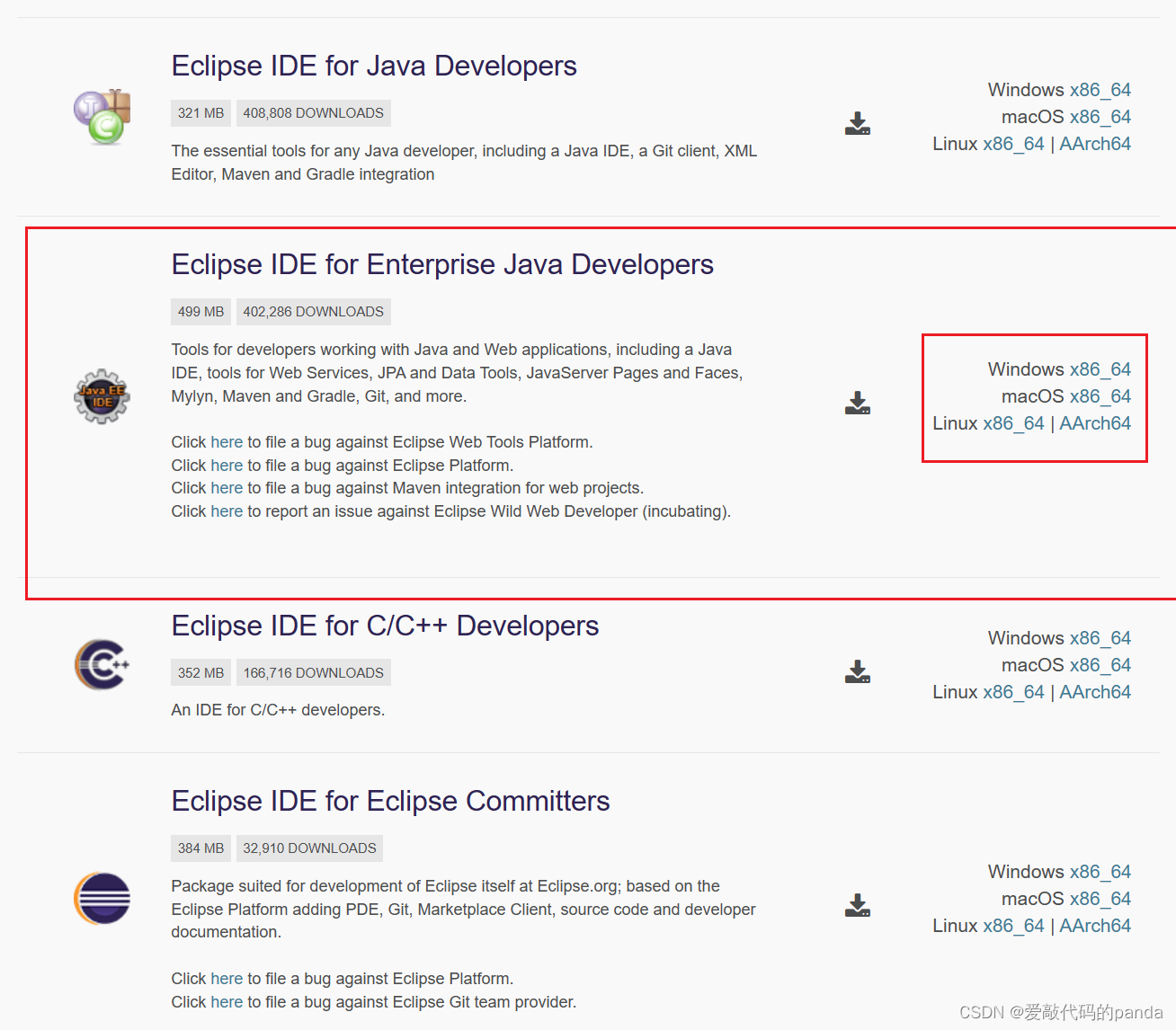Download Java Developers Linux AArch64 build
The width and height of the screenshot is (1176, 1030).
pos(1095,144)
